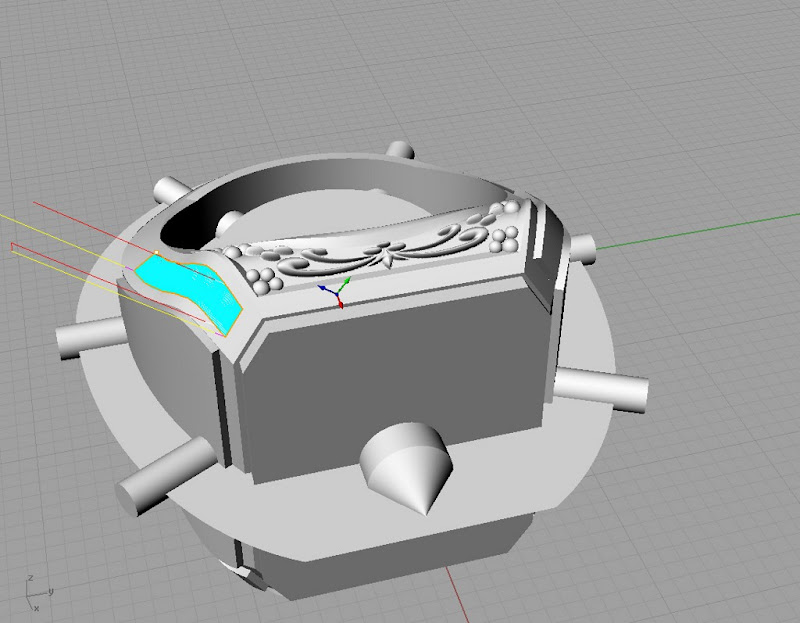The height and width of the screenshot is (623, 800).
Task: Click the world XYZ axis icon
Action: (38, 593)
